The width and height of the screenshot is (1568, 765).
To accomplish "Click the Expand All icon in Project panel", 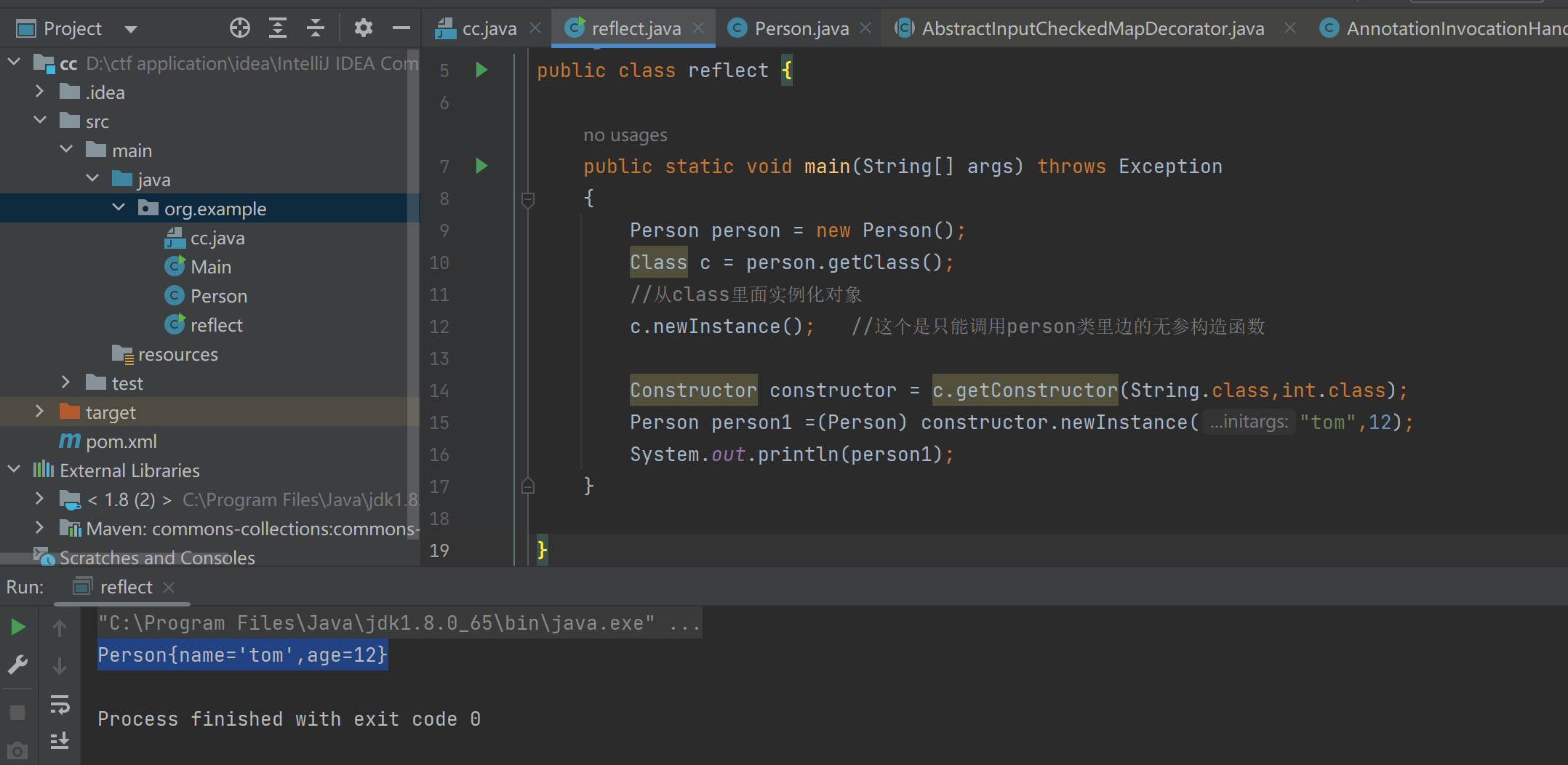I will 277,28.
